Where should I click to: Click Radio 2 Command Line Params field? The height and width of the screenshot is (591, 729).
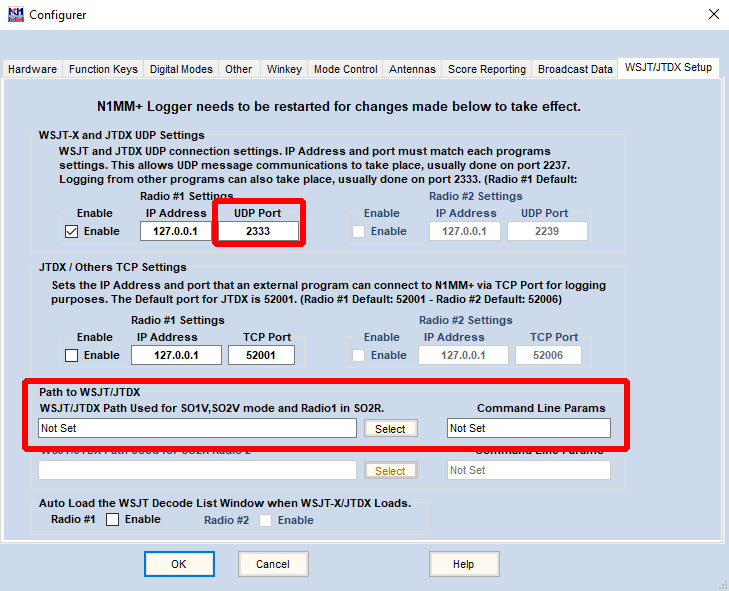(x=529, y=470)
